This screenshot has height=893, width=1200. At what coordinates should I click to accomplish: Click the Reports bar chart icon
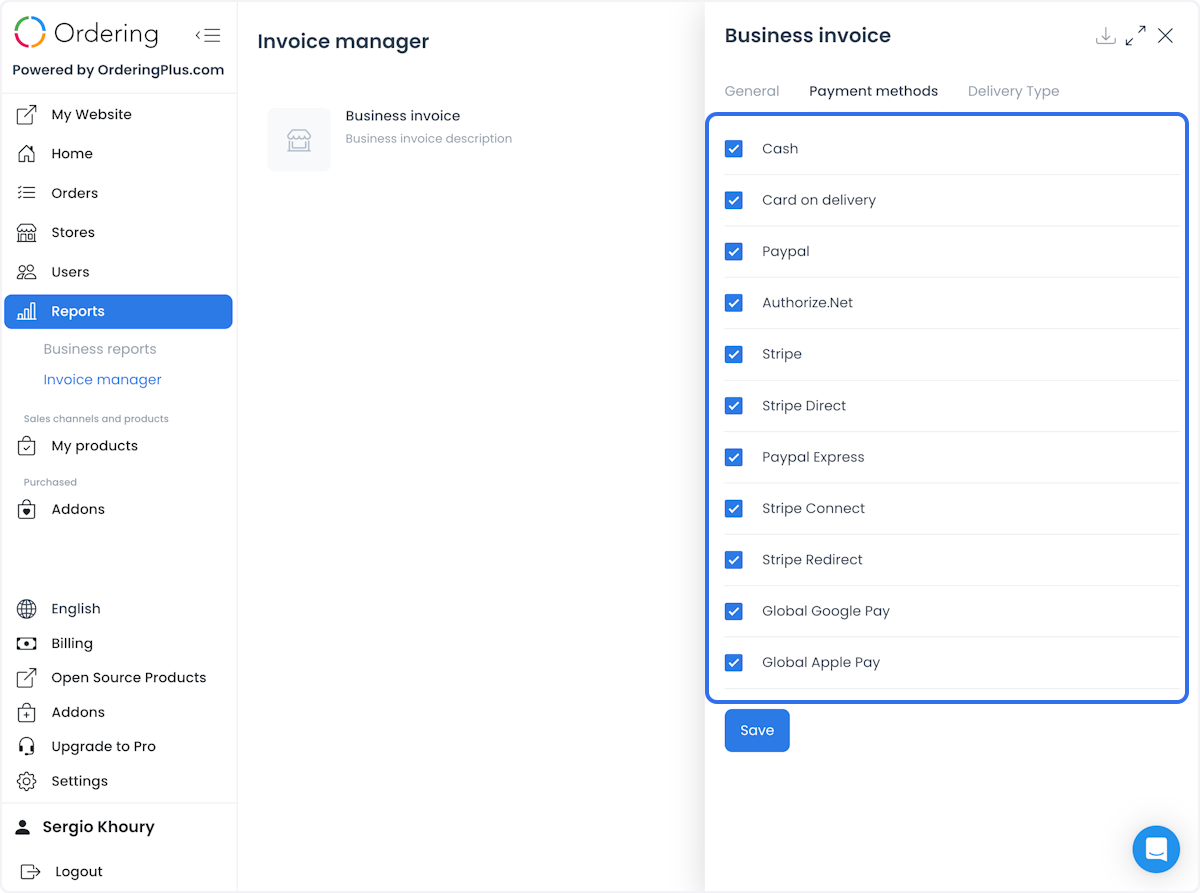point(27,311)
